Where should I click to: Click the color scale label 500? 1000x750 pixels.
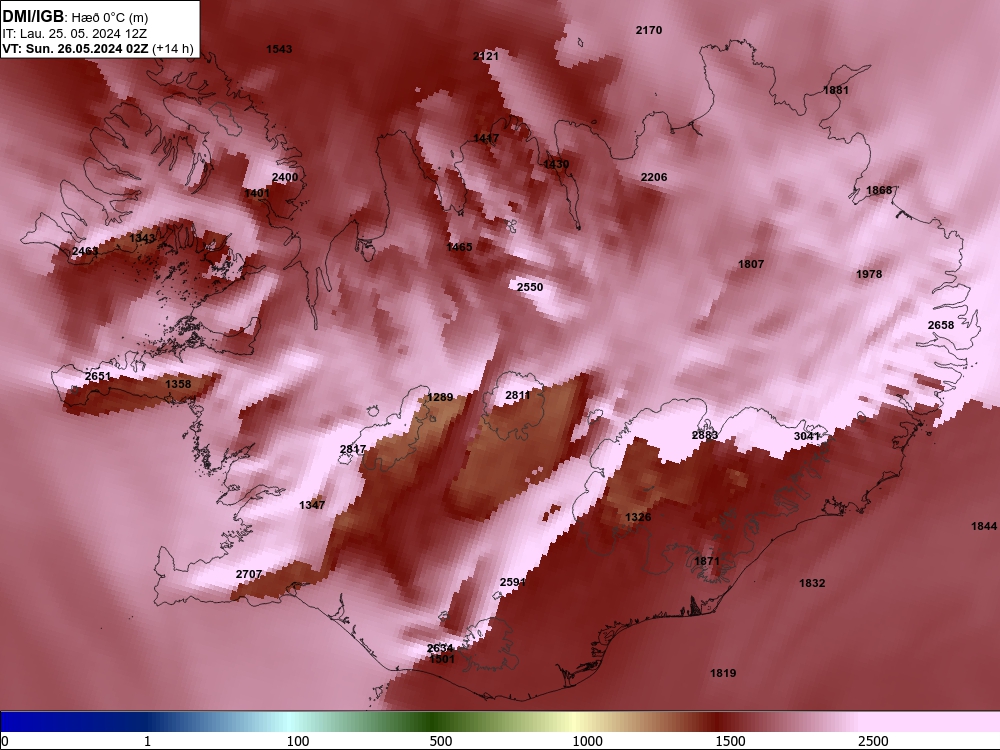[x=441, y=741]
